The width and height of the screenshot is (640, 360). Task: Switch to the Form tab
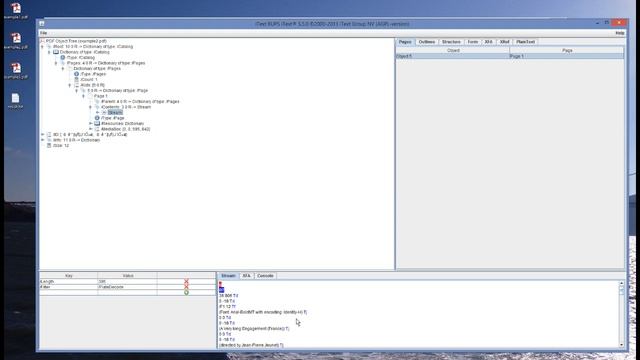tap(473, 42)
